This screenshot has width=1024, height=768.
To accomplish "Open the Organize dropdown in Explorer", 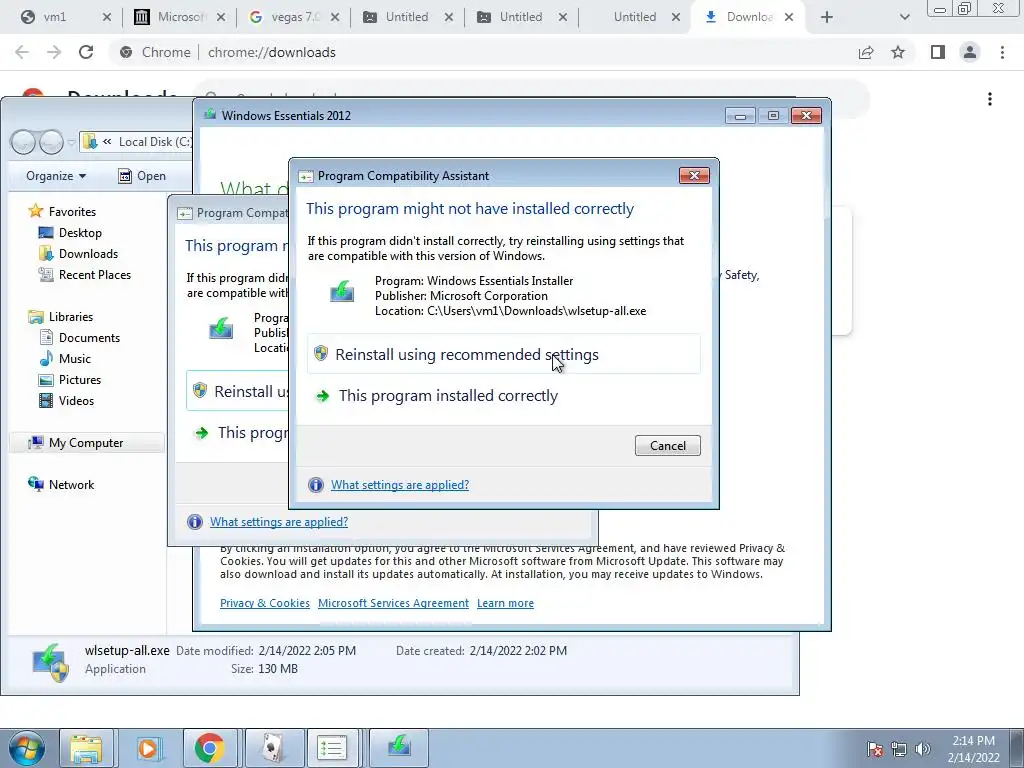I will coord(56,176).
